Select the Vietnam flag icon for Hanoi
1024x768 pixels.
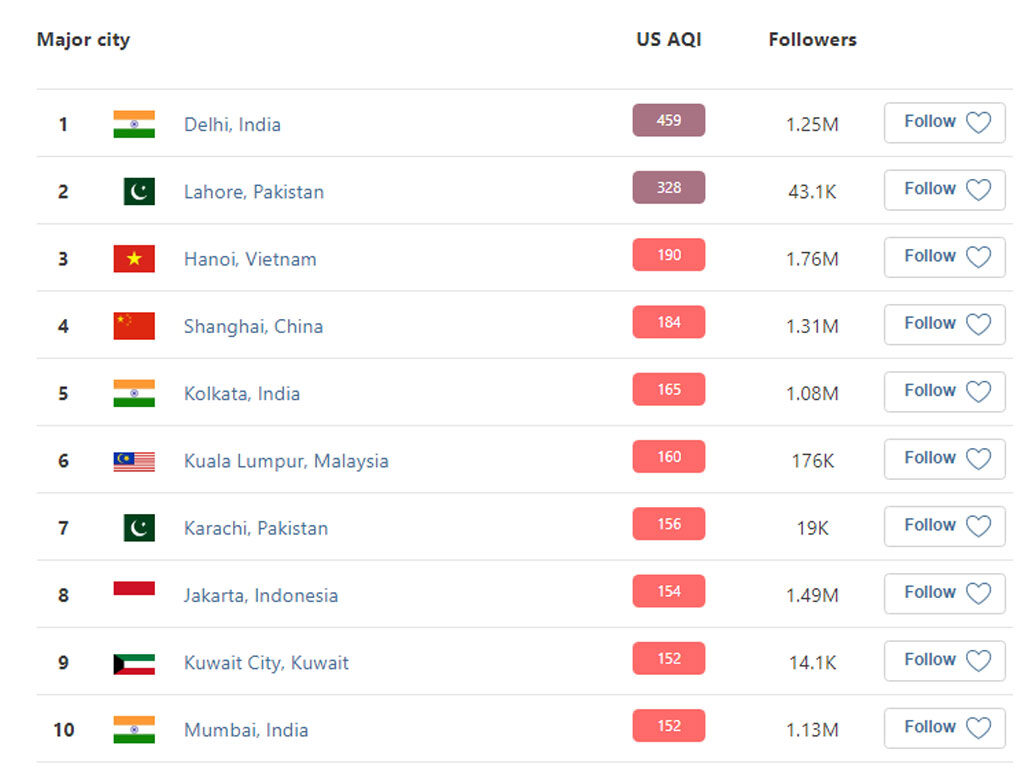[x=134, y=258]
